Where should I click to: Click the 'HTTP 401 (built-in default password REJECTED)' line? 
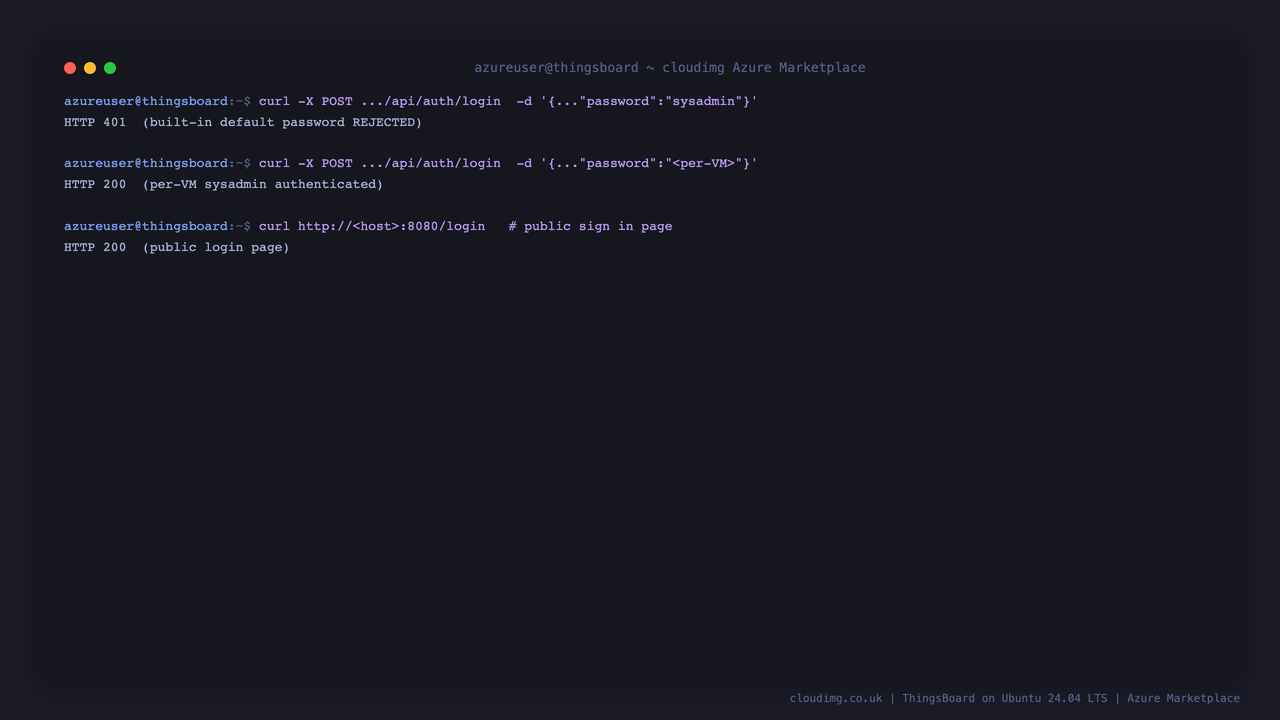pos(243,122)
